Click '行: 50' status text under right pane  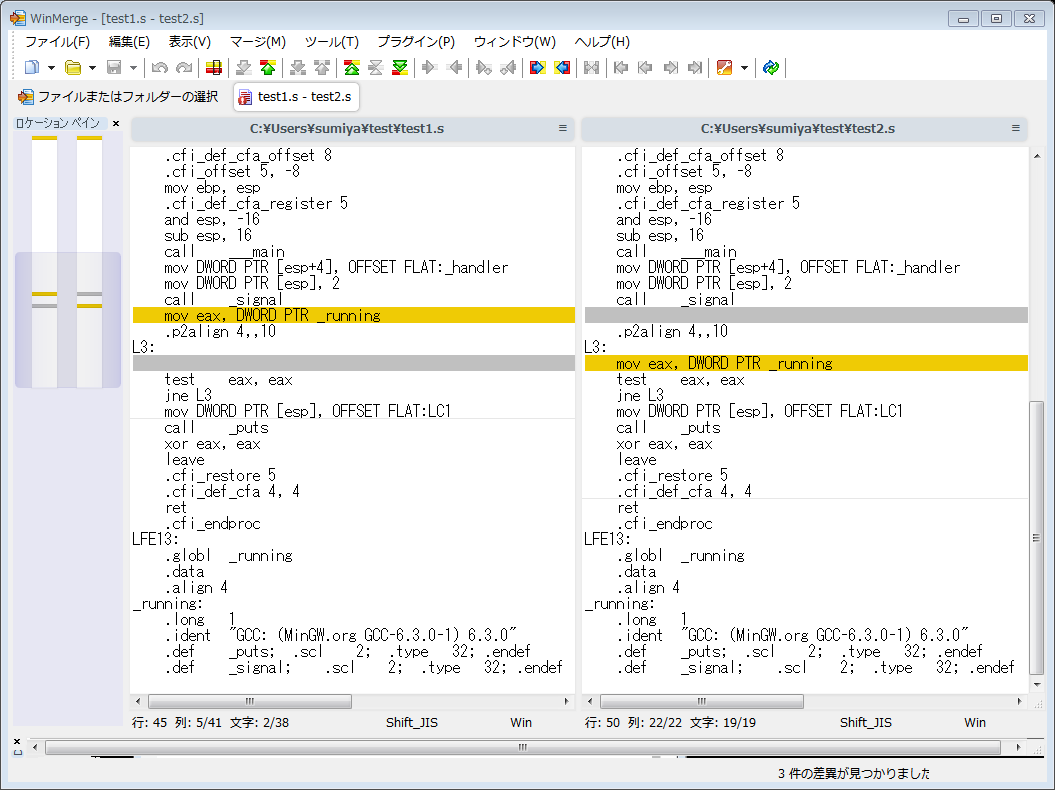602,723
